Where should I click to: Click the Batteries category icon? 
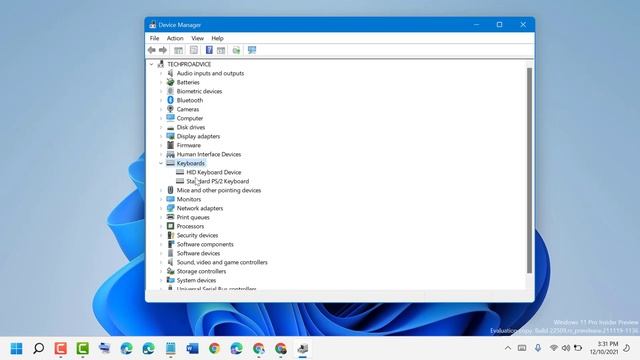pos(171,82)
